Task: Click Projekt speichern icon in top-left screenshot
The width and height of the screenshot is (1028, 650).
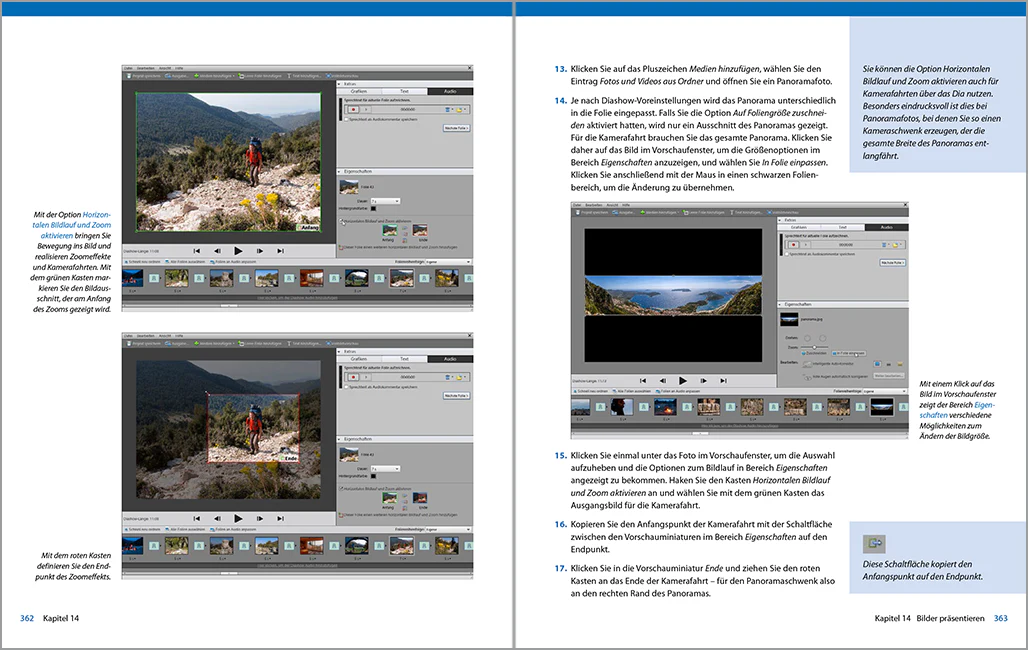Action: (129, 75)
